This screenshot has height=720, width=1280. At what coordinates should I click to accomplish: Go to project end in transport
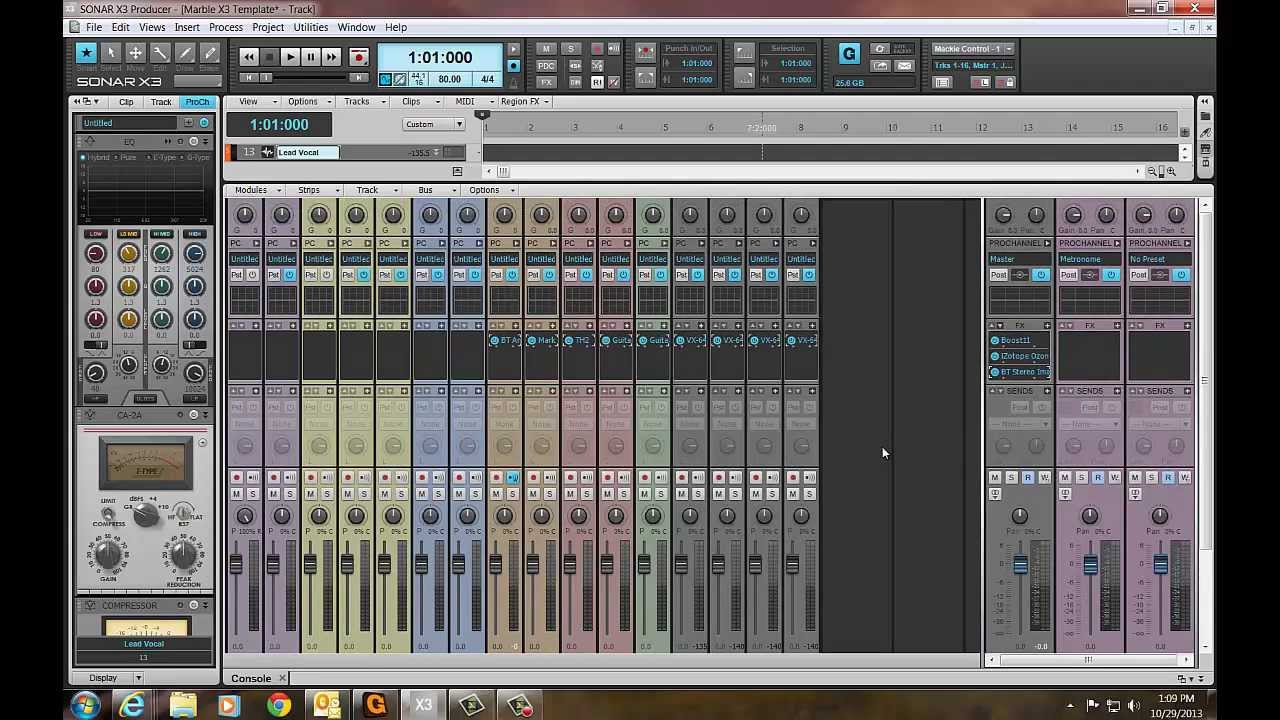(x=358, y=77)
